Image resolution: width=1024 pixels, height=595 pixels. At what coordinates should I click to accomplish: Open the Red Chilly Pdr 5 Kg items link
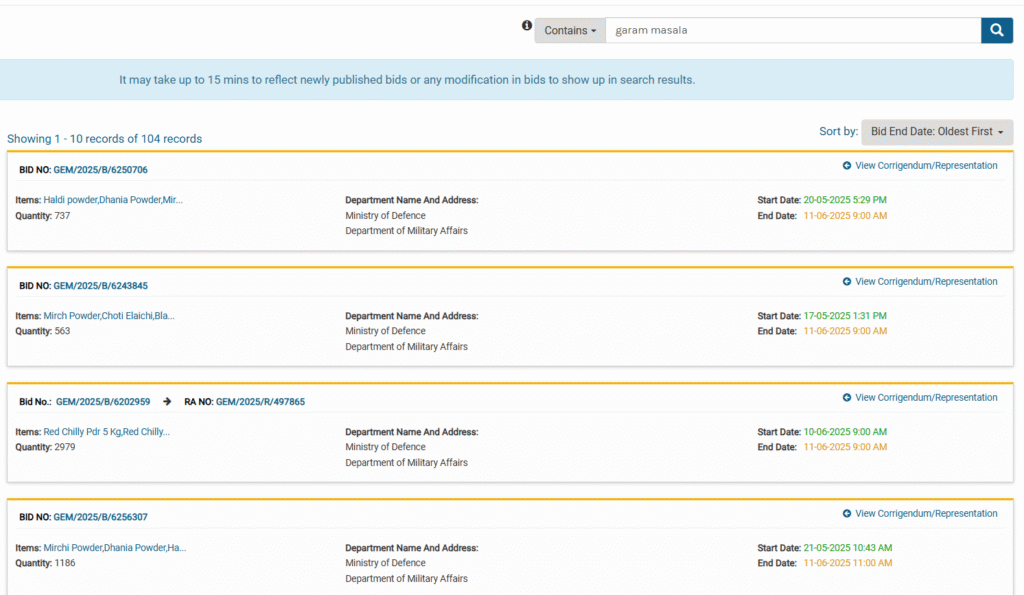(106, 432)
